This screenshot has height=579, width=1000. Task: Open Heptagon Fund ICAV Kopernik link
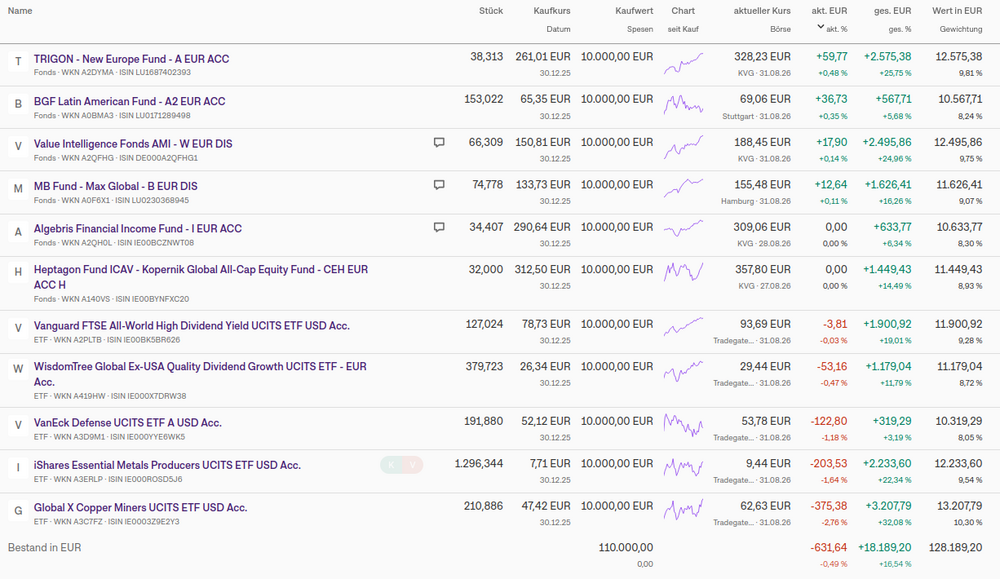coord(201,277)
